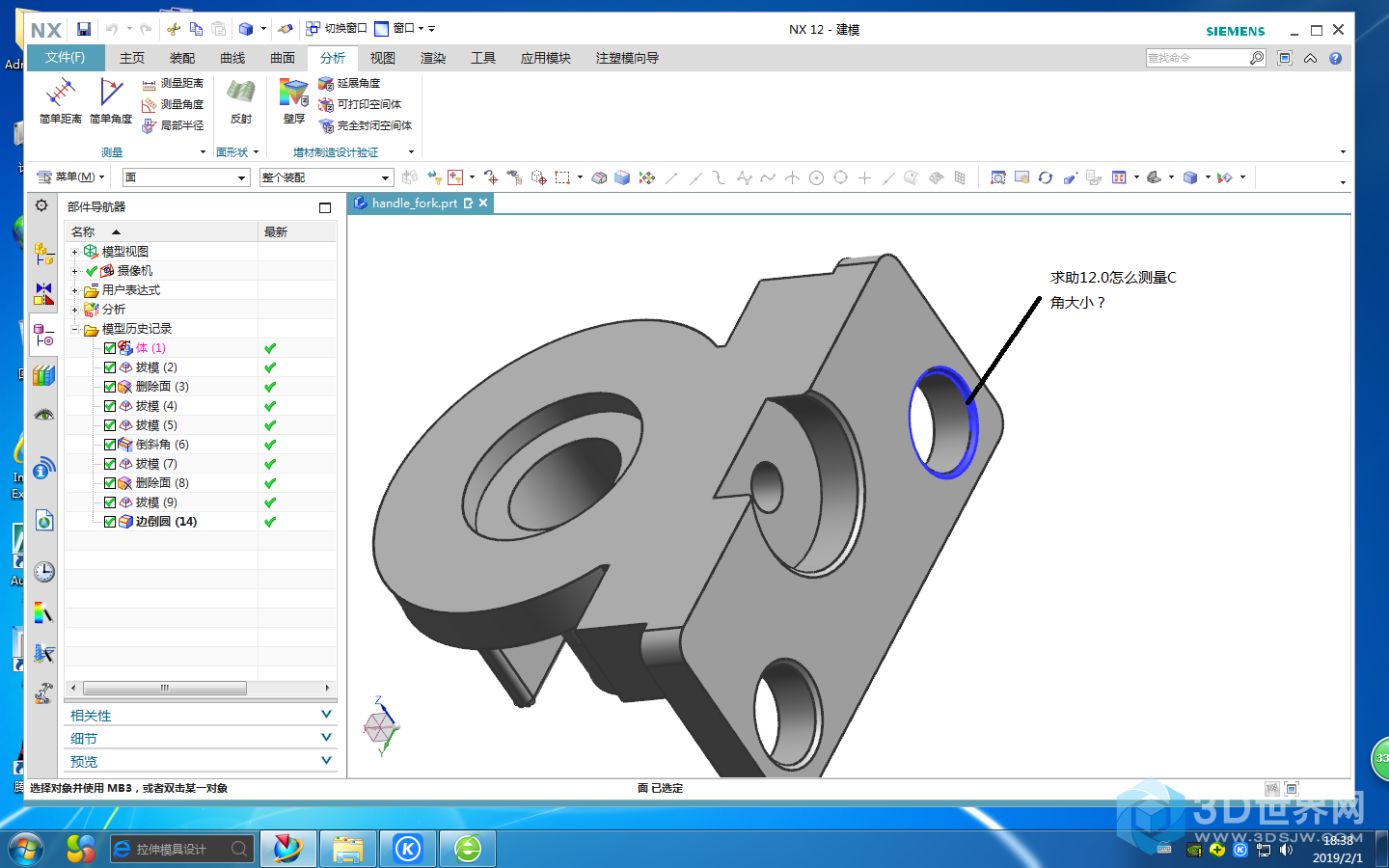The width and height of the screenshot is (1389, 868).
Task: Select the 简单角度 simple angle tool
Action: 111,101
